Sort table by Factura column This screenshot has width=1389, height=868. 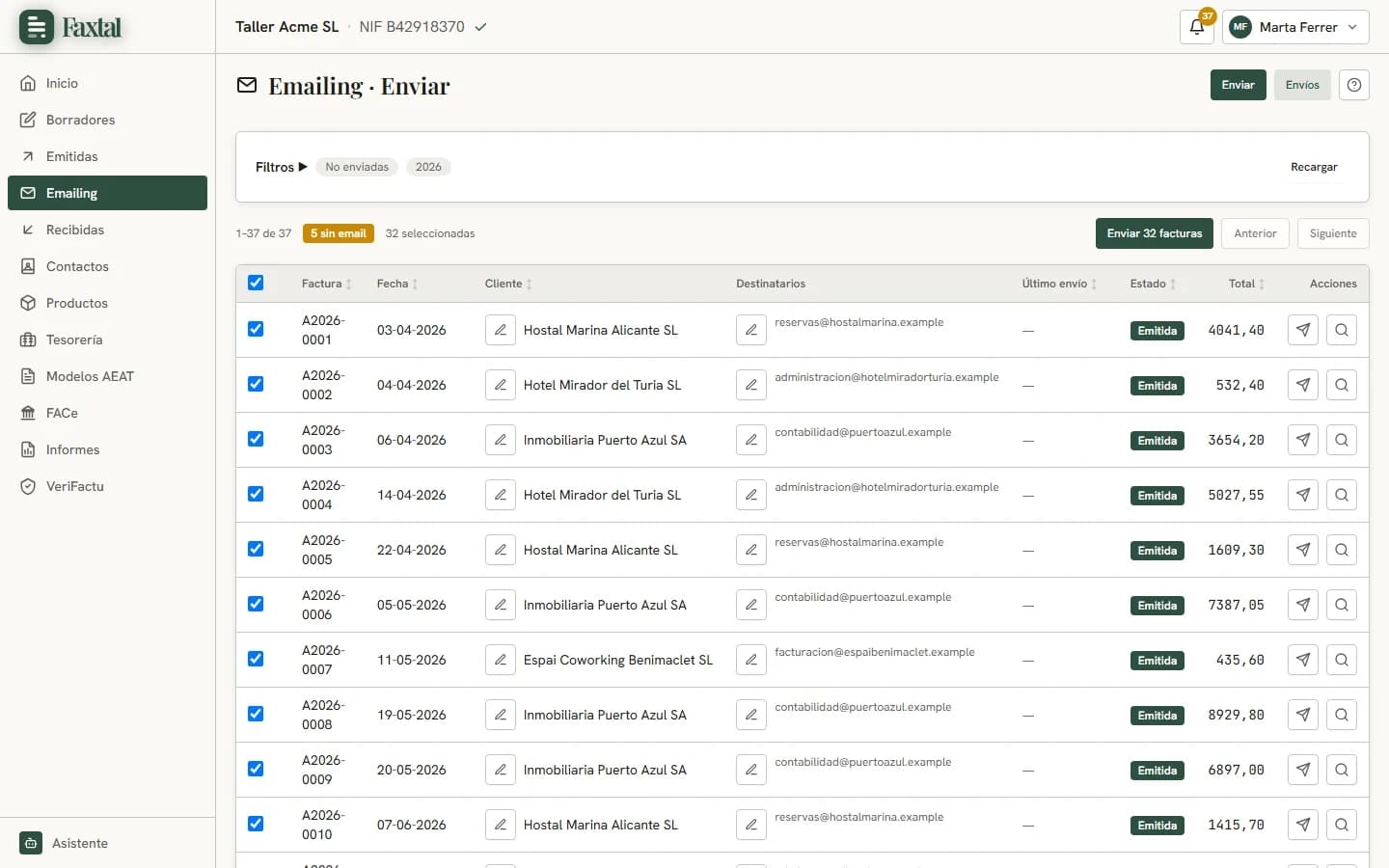(x=326, y=284)
